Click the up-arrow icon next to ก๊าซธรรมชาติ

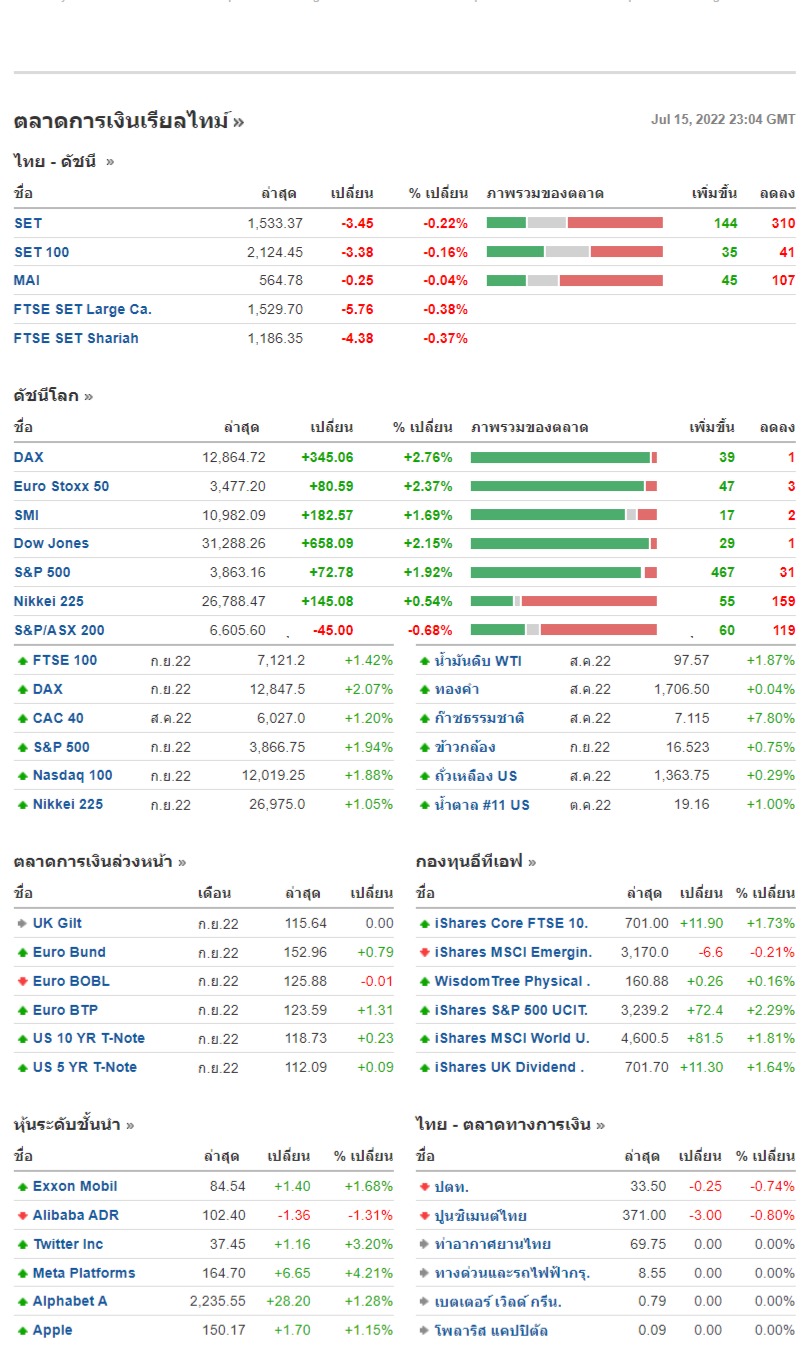(425, 718)
